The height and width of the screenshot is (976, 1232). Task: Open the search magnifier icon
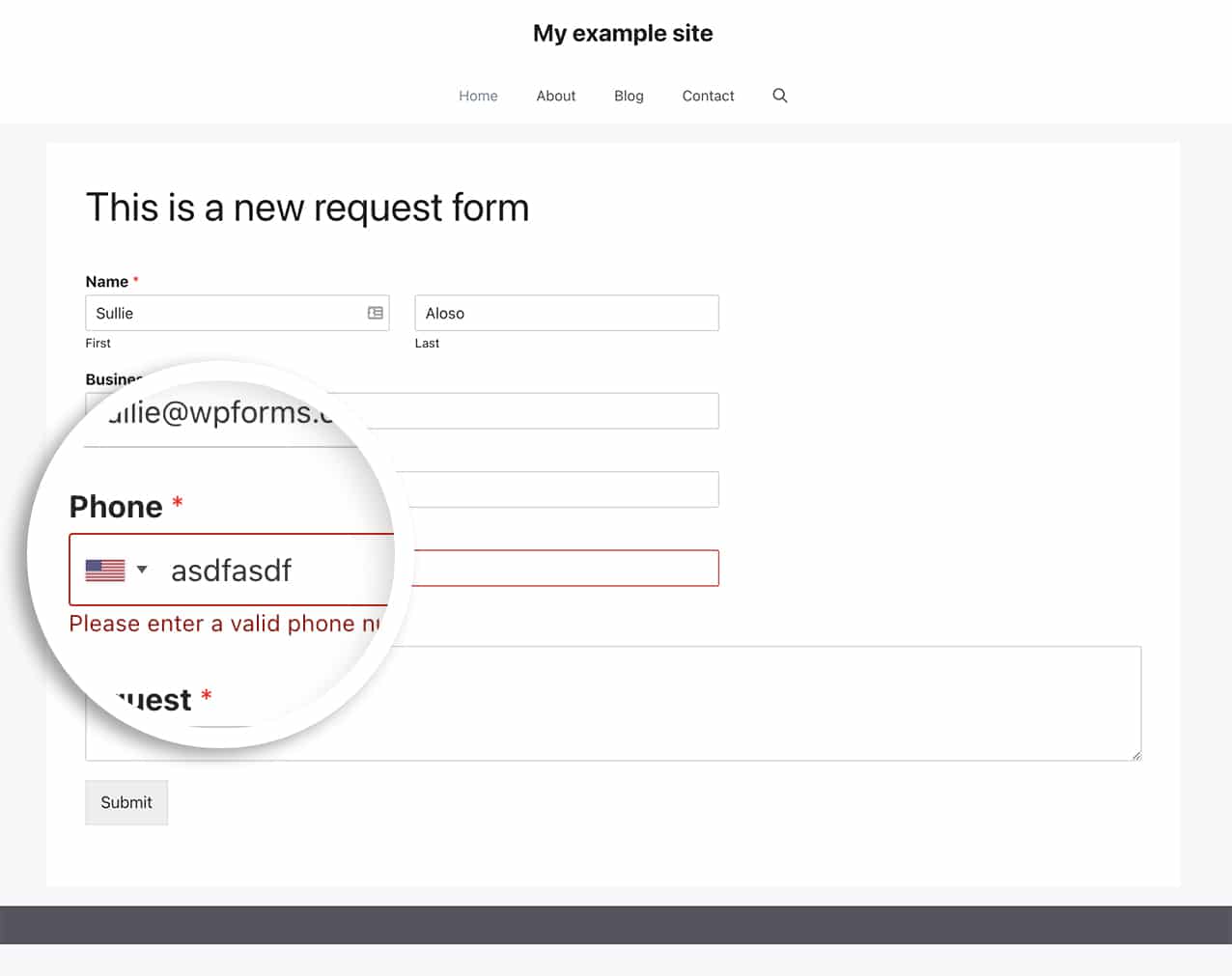tap(779, 96)
